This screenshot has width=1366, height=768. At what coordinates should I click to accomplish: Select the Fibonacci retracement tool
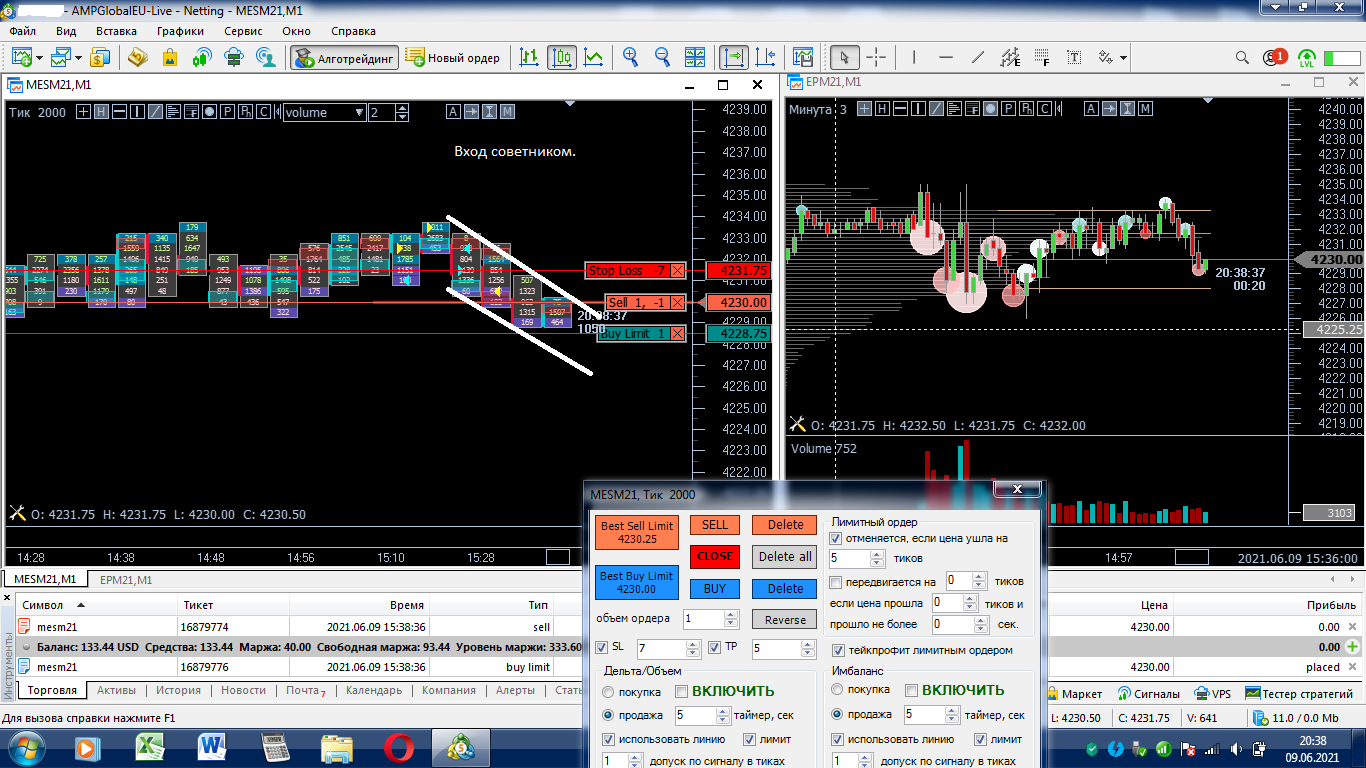coord(1043,57)
